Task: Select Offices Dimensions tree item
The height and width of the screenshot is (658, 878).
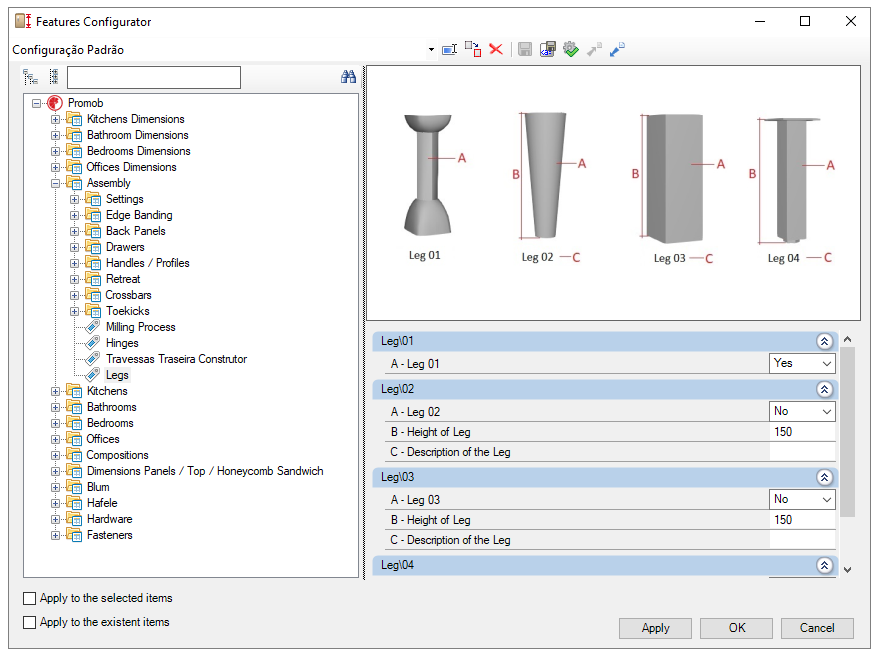Action: pos(131,167)
